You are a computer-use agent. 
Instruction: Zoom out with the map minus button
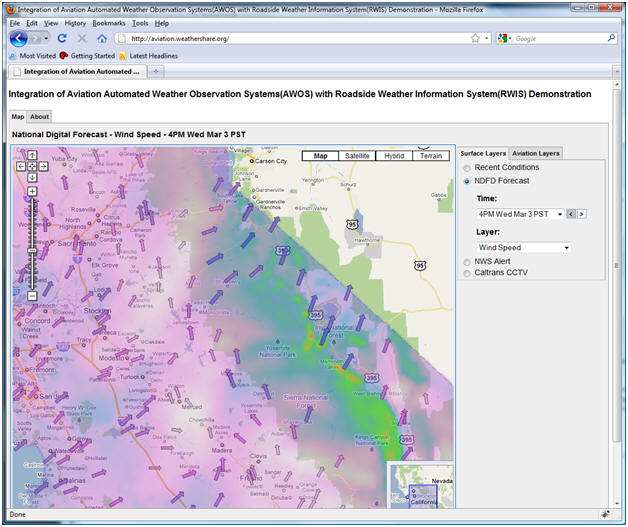click(x=32, y=296)
